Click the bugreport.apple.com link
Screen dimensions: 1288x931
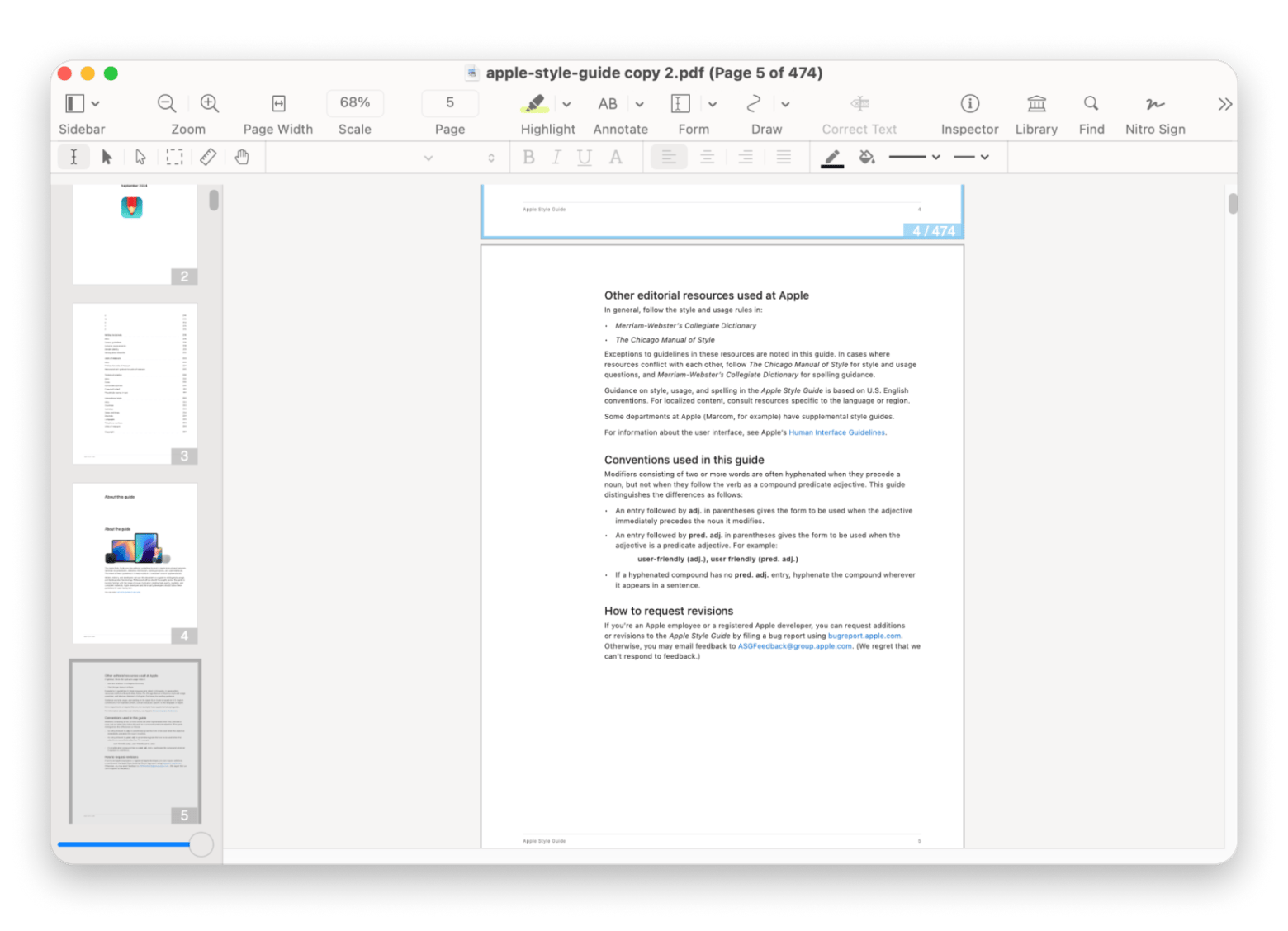864,636
